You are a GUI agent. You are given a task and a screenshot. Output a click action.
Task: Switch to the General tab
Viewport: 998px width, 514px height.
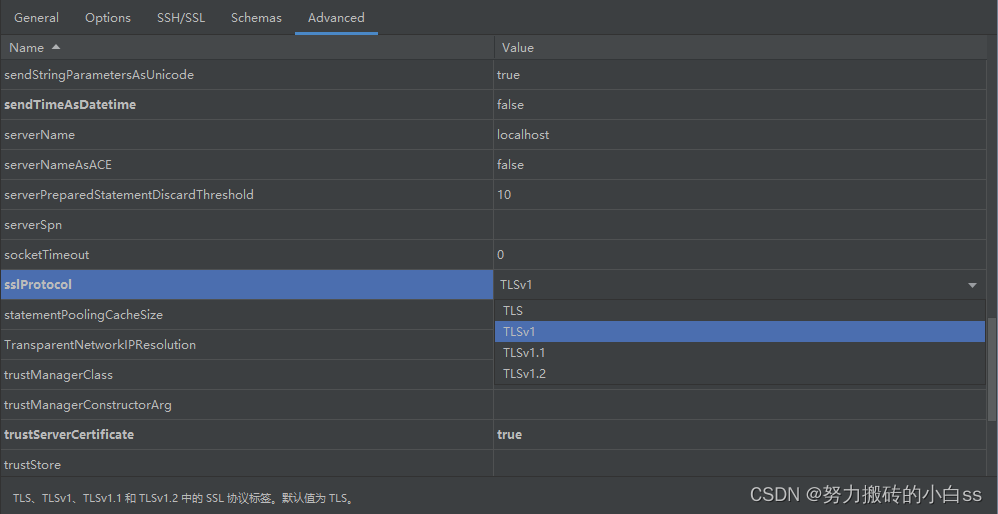[x=36, y=18]
